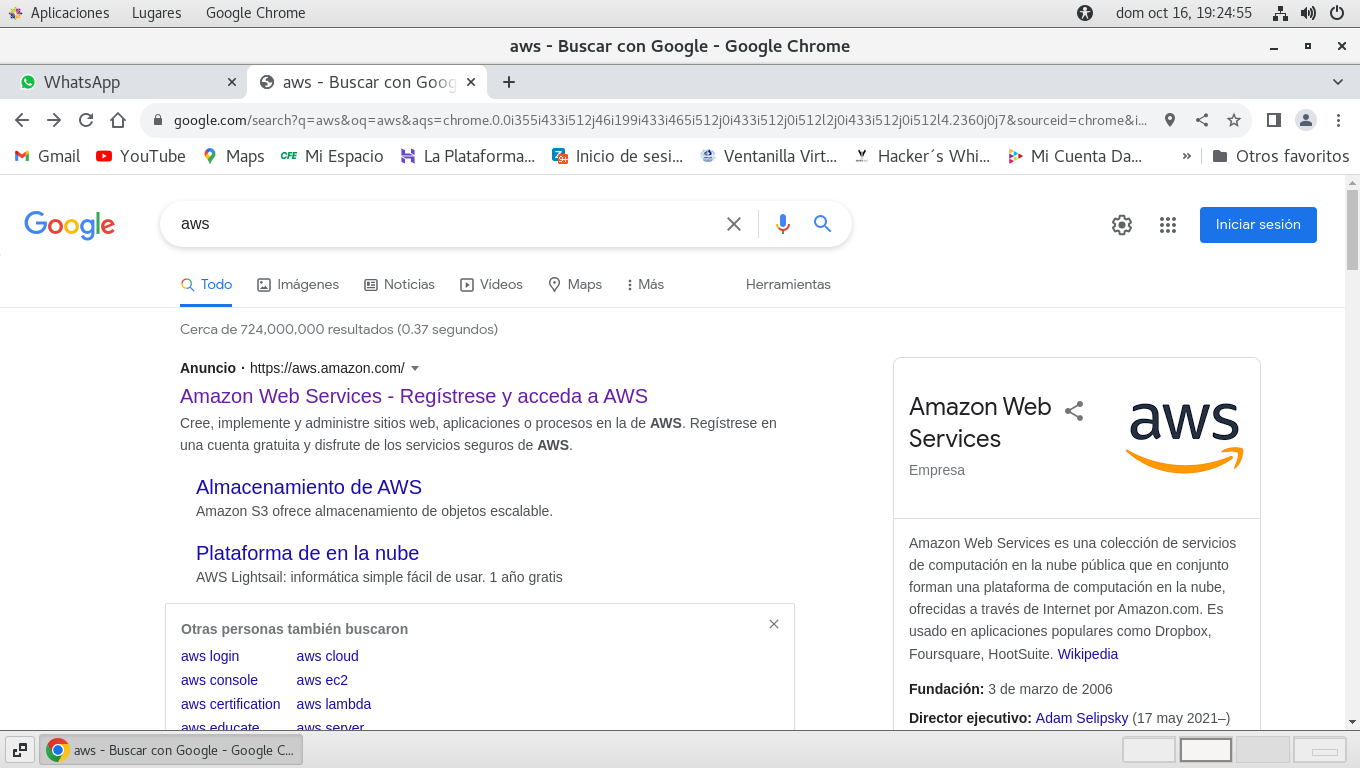The width and height of the screenshot is (1360, 768).
Task: Click inside the Google search field
Action: [x=440, y=224]
